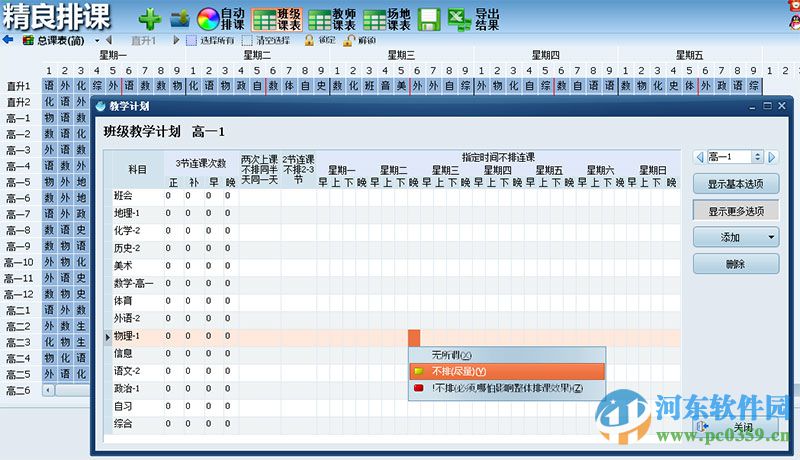Image resolution: width=800 pixels, height=460 pixels.
Task: Choose 无所谓 in the context menu
Action: [507, 355]
